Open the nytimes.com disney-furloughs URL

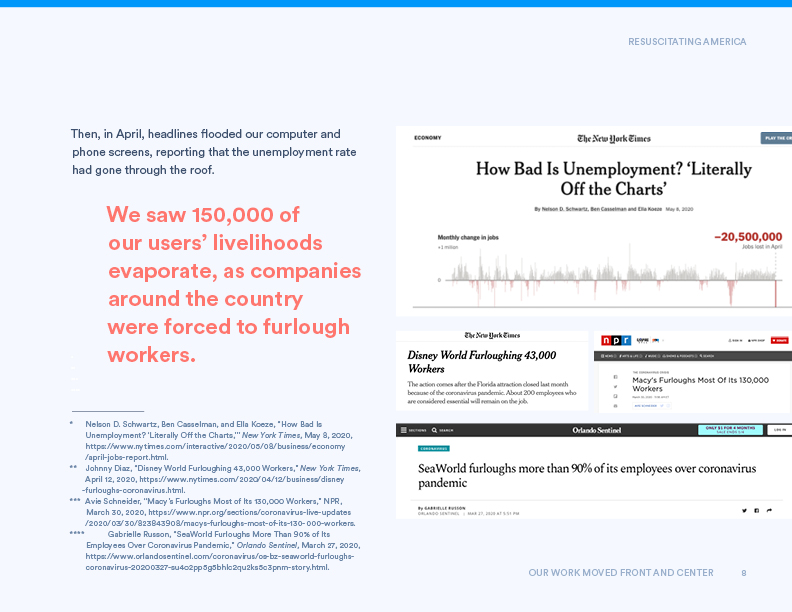(x=213, y=485)
